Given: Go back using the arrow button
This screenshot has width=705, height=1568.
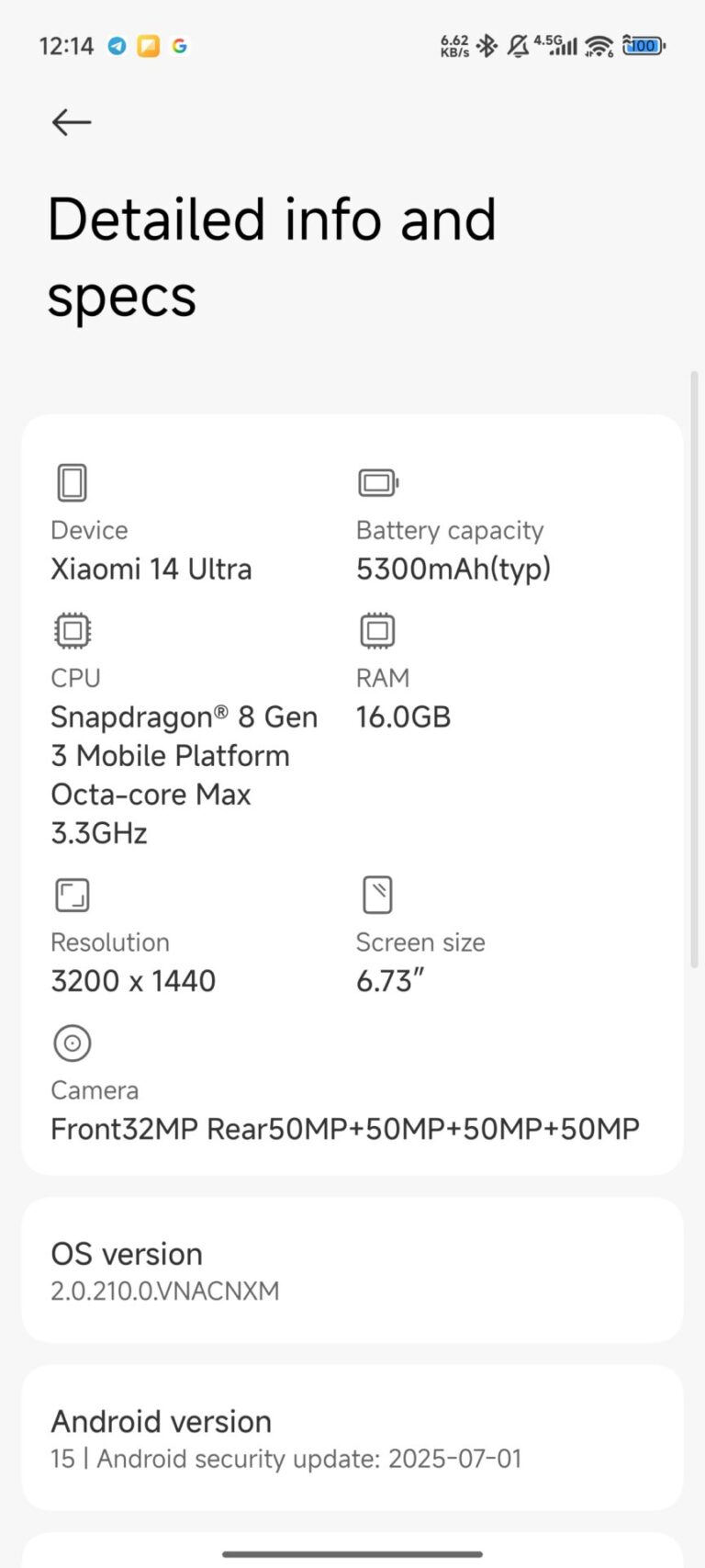Looking at the screenshot, I should click(71, 121).
